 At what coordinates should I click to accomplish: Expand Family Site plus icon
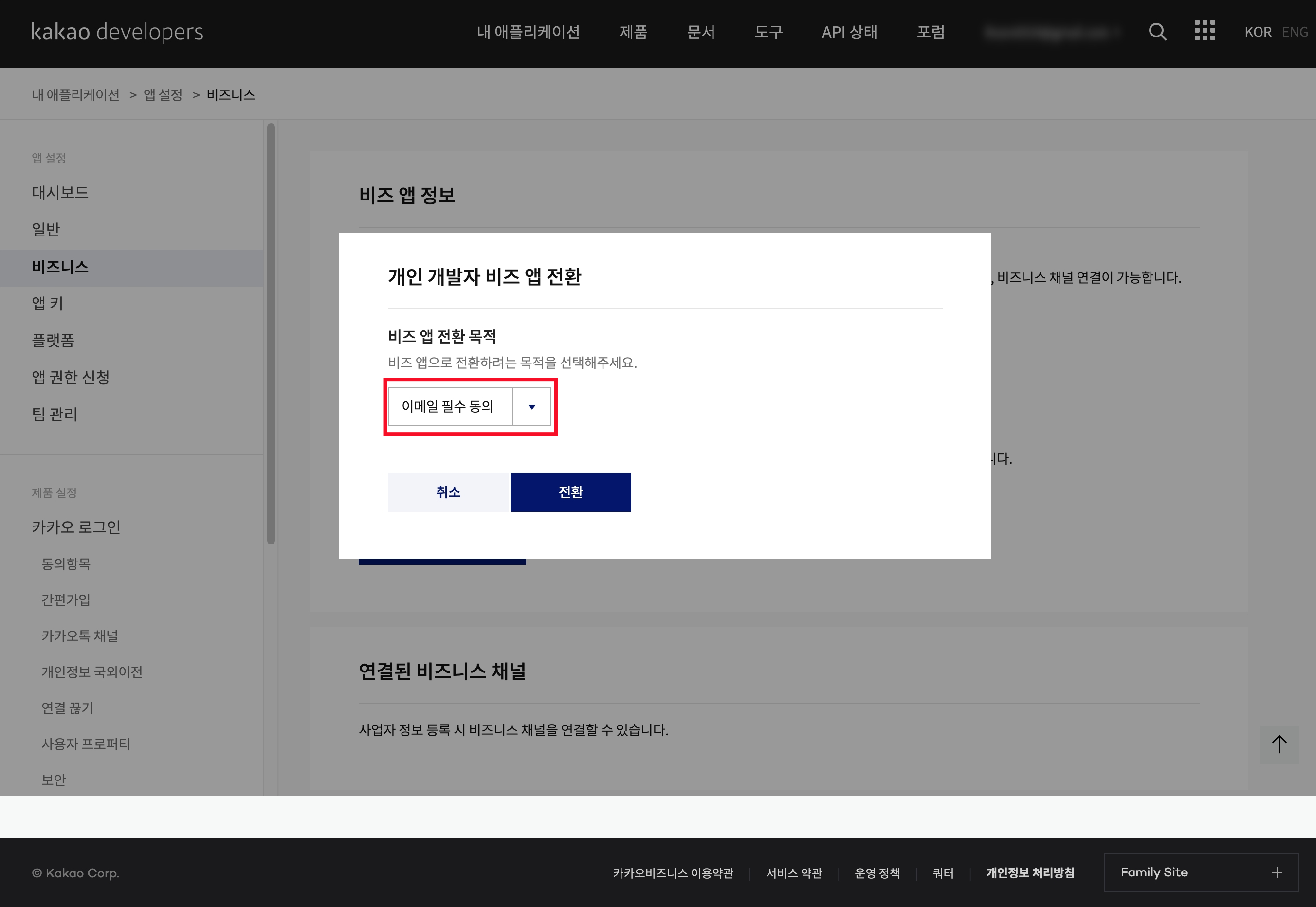pyautogui.click(x=1276, y=872)
